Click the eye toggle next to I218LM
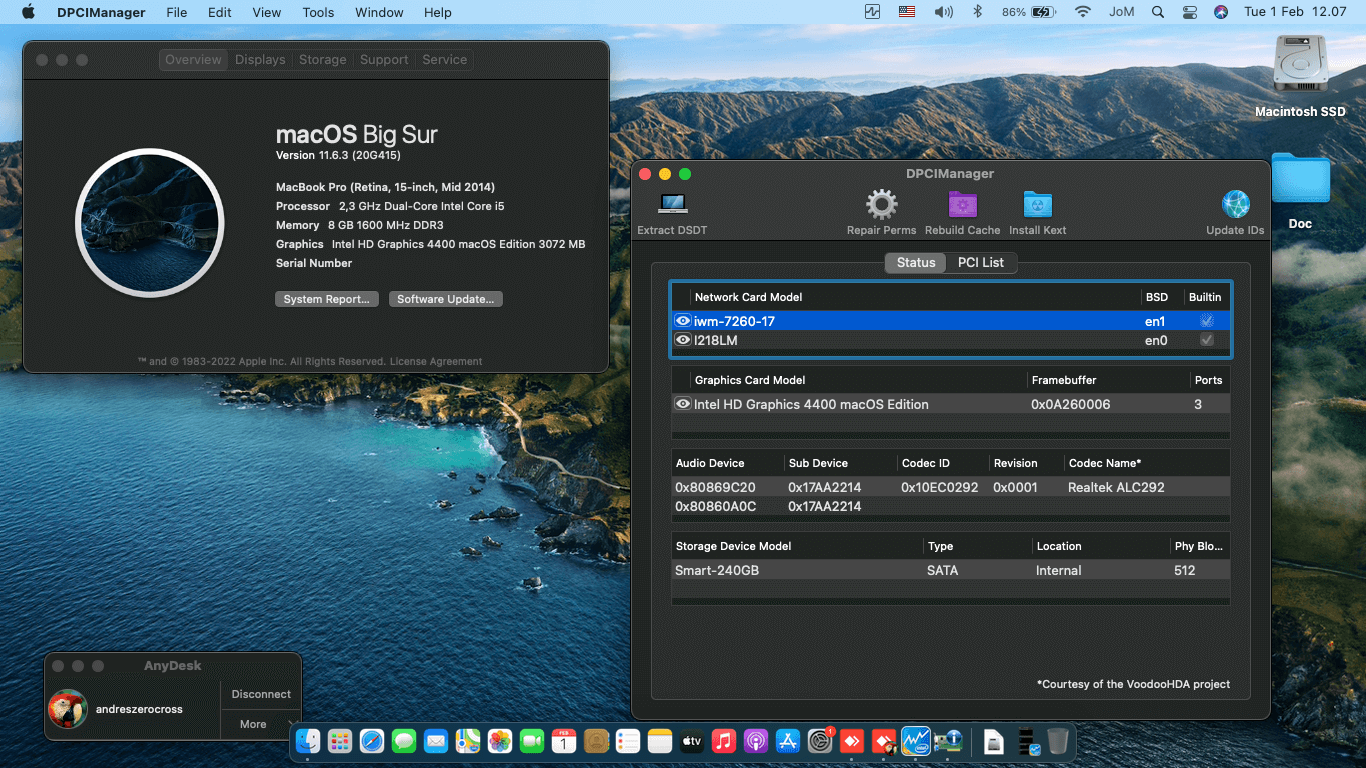The height and width of the screenshot is (768, 1366). click(683, 340)
